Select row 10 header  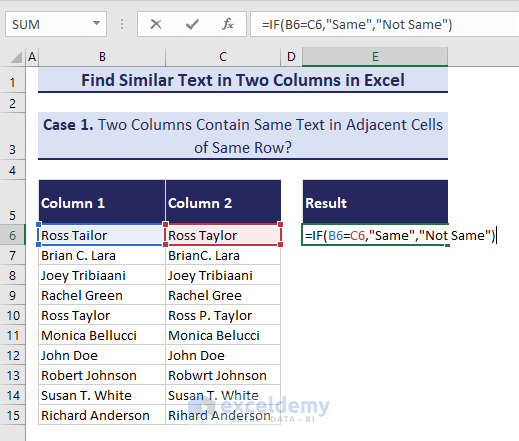12,316
